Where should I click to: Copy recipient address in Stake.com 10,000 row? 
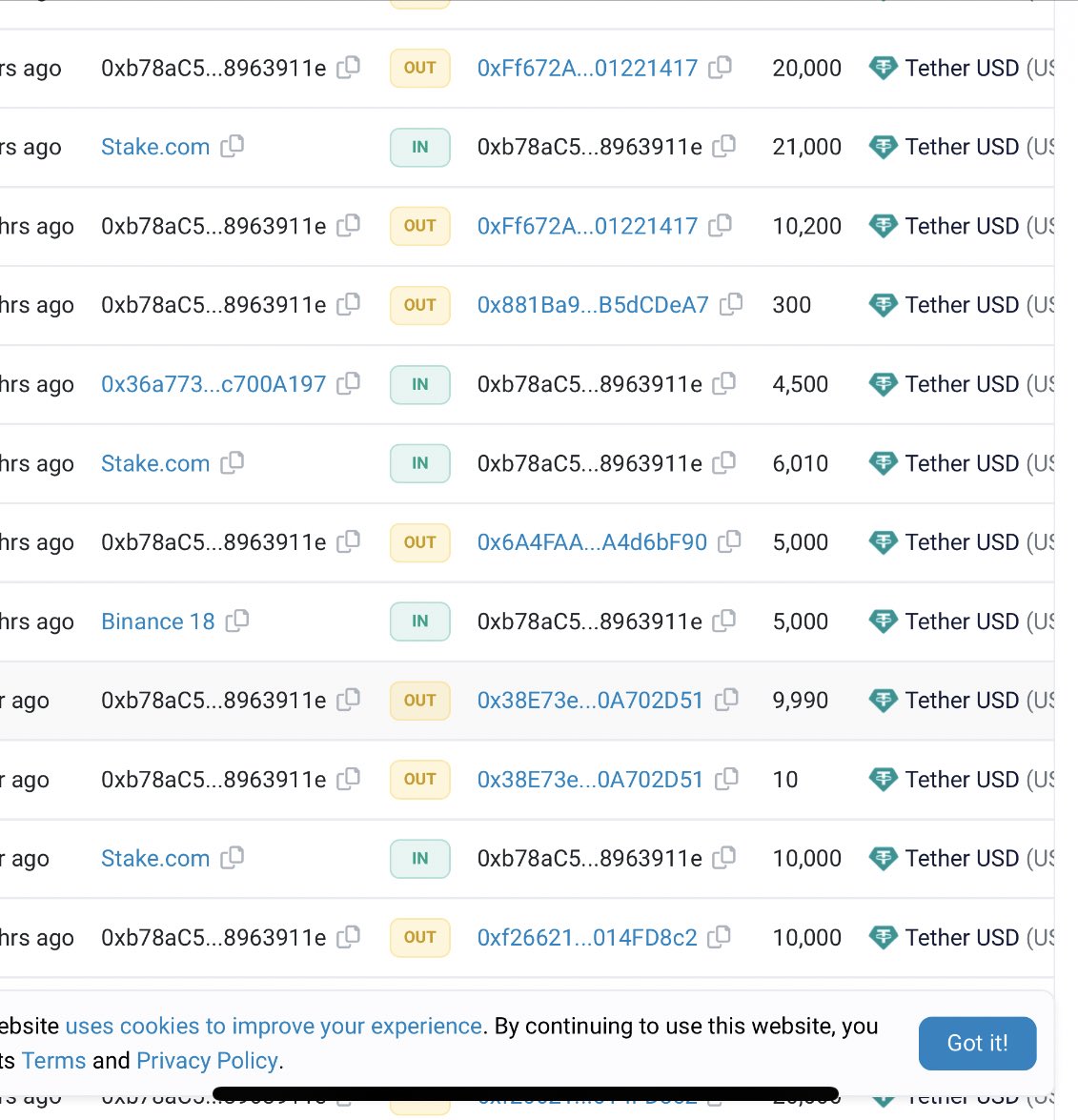coord(723,857)
